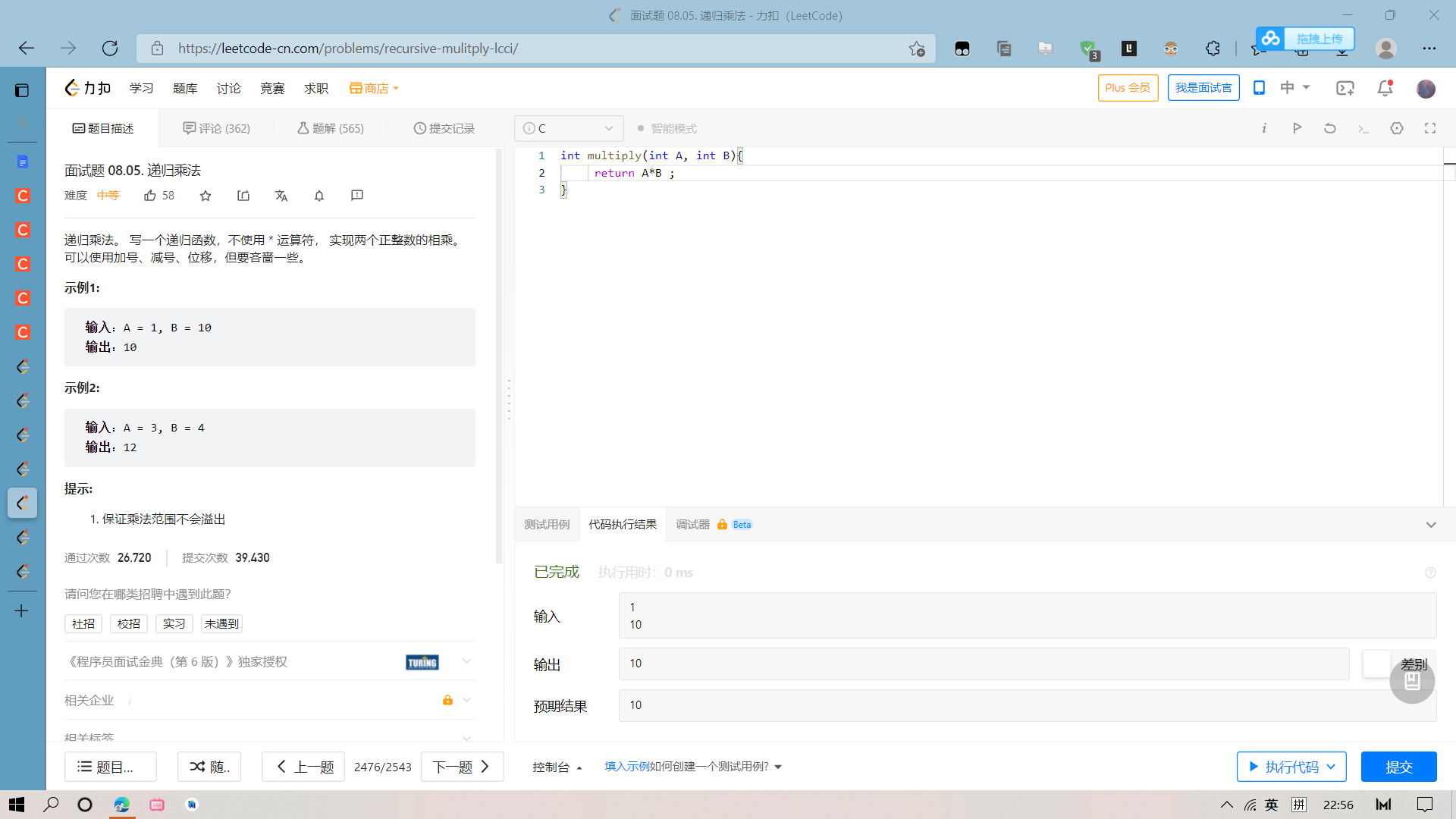Select 实习 internship option
Screen dimensions: 1456x819
point(174,623)
